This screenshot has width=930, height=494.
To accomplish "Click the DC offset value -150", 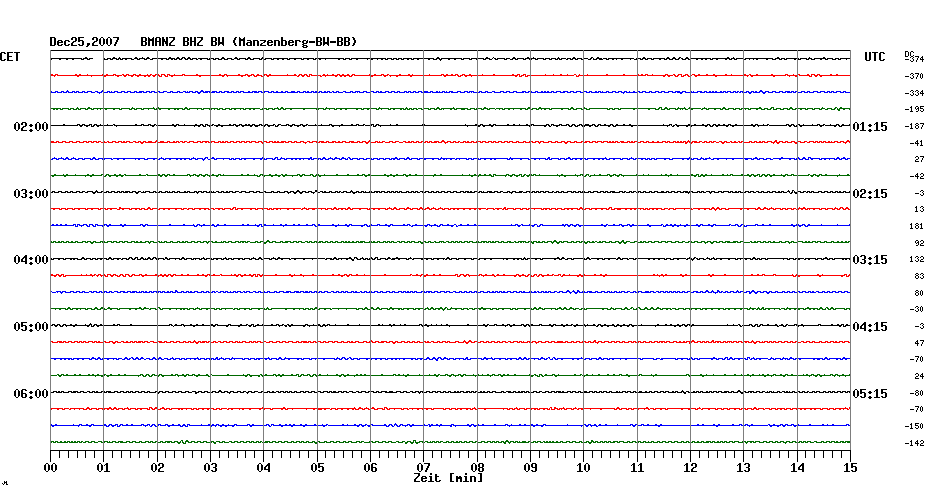I will 915,426.
